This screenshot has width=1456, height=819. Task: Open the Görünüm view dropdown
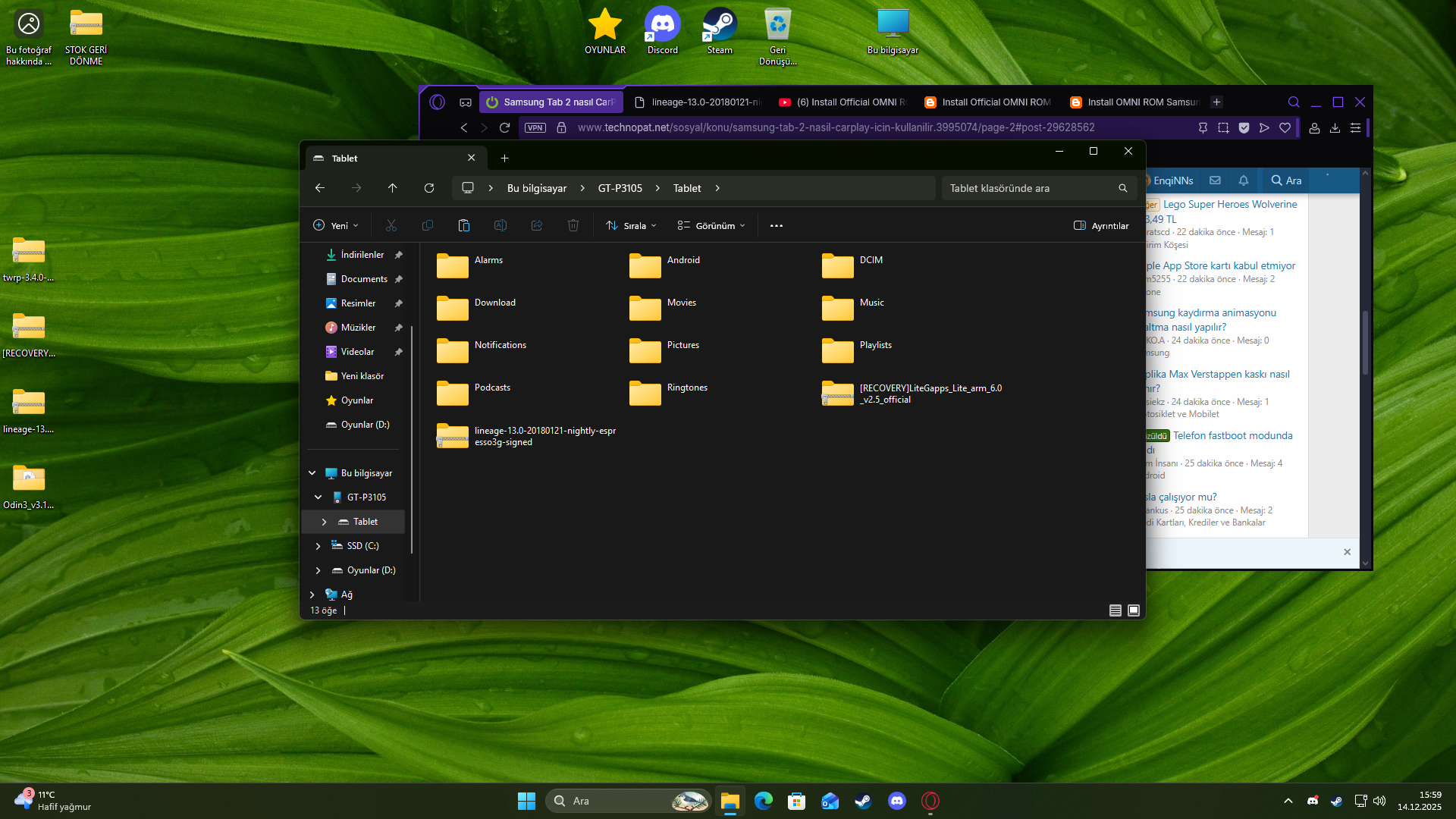(711, 225)
